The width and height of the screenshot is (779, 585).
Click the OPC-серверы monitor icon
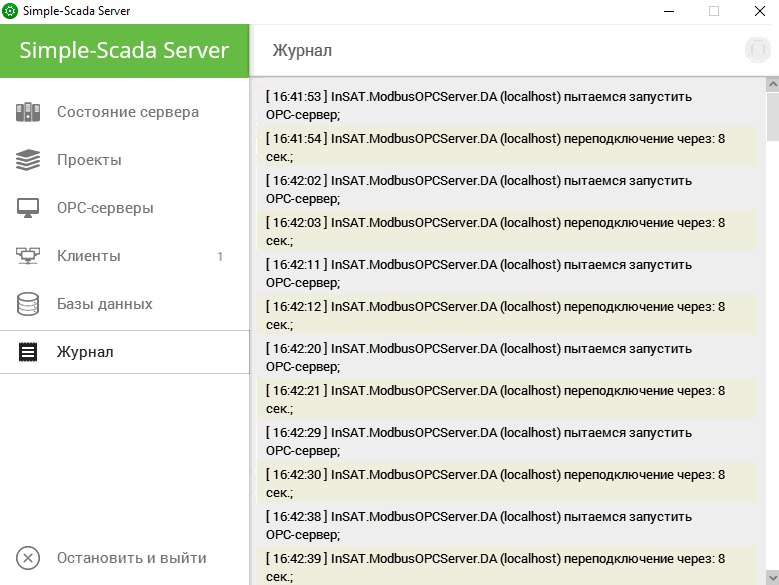[28, 208]
